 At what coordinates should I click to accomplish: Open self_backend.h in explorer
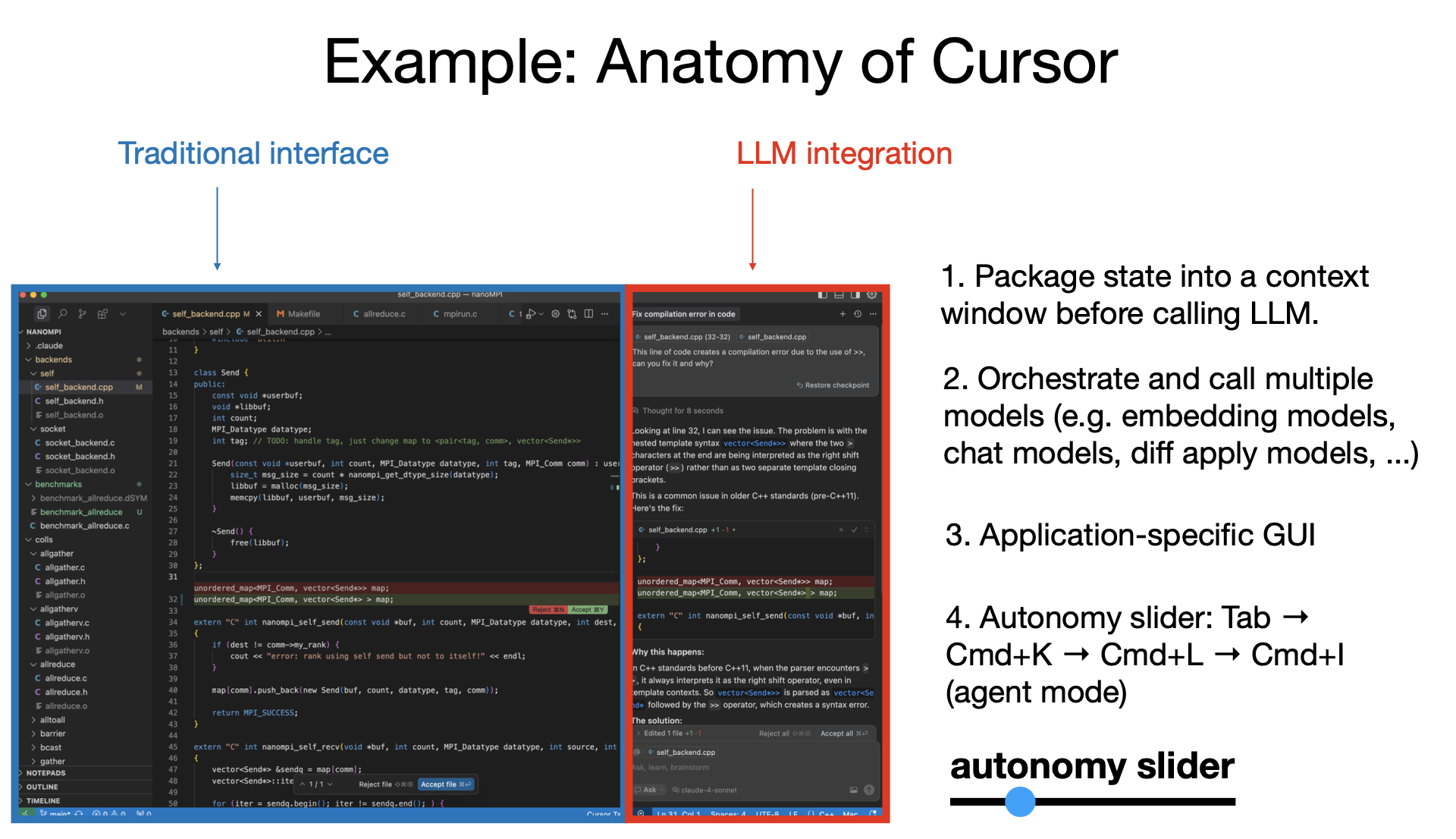click(84, 401)
